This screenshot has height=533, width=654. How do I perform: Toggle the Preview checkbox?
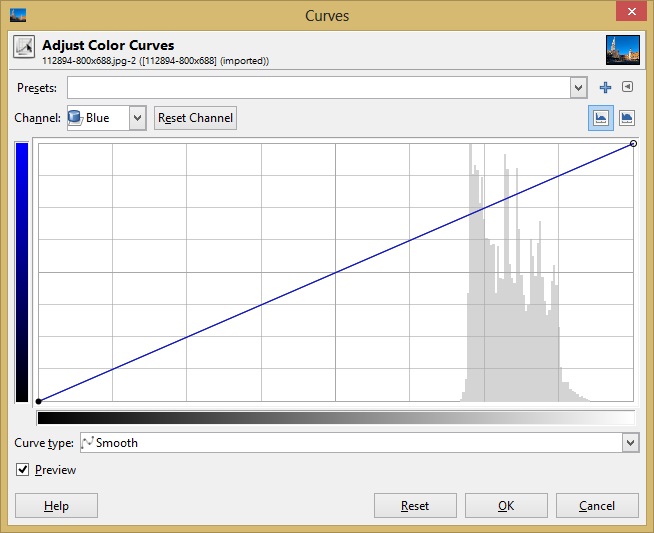pos(23,470)
